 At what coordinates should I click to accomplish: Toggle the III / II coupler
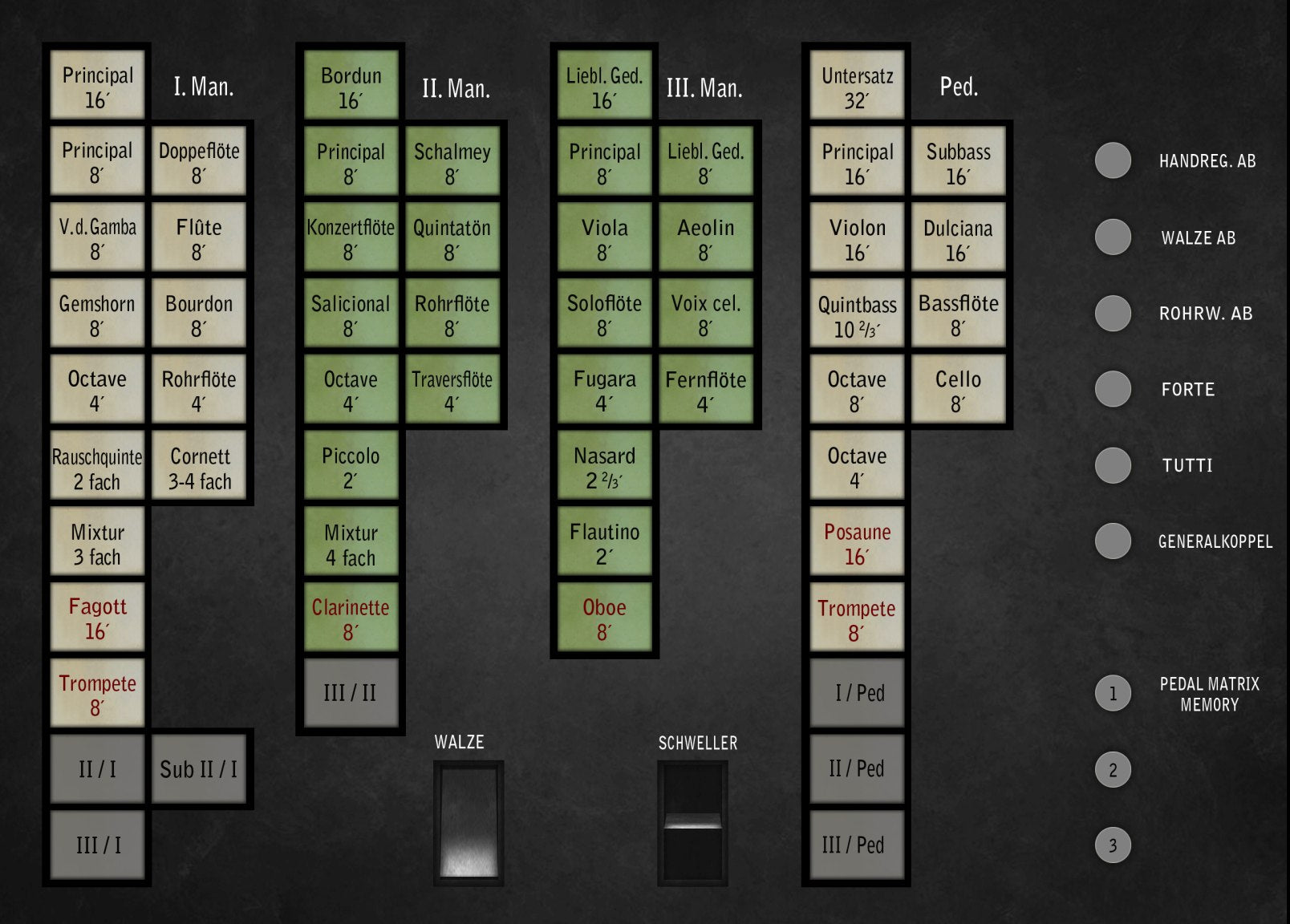(351, 693)
